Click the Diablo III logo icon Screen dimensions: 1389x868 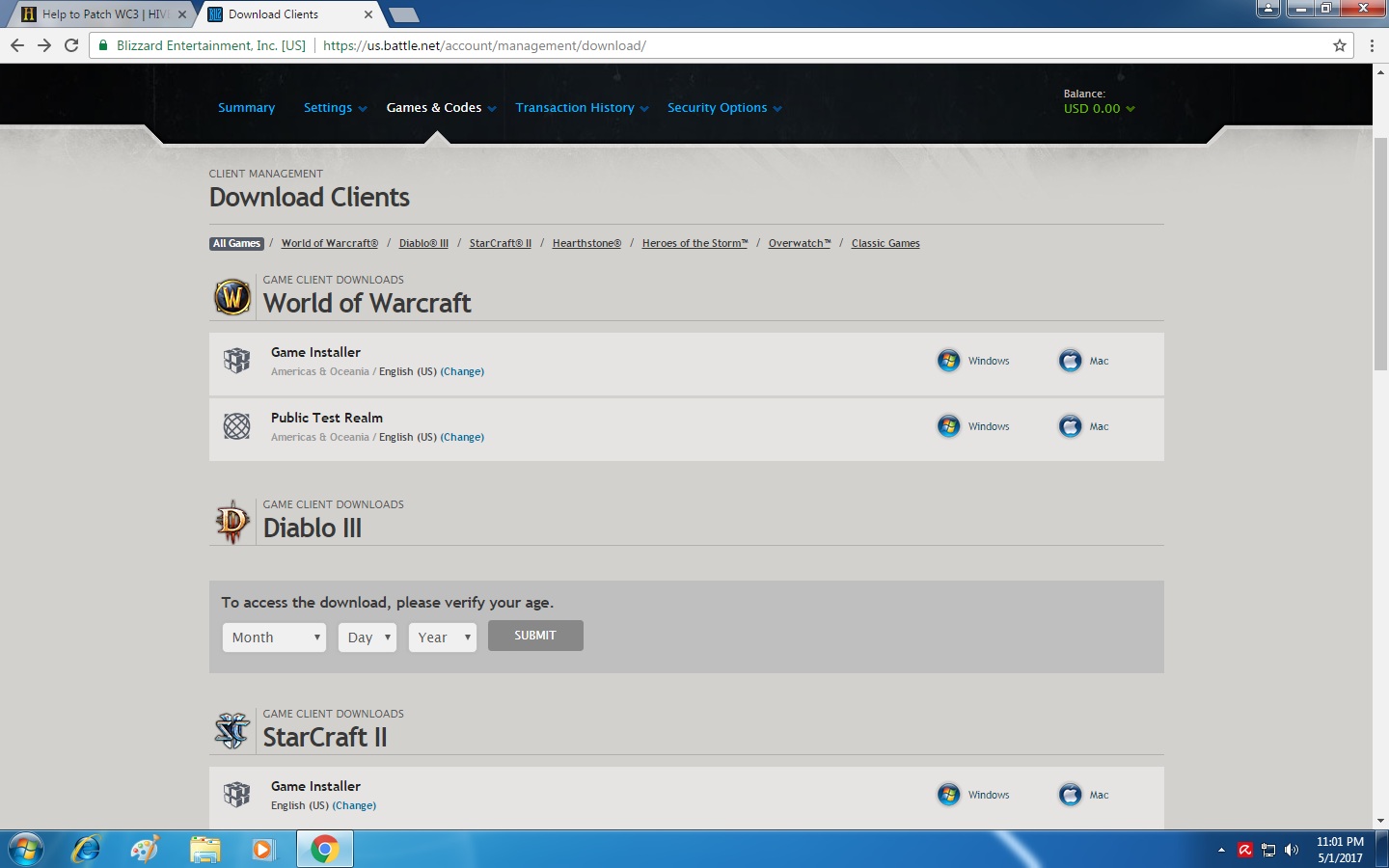point(232,522)
